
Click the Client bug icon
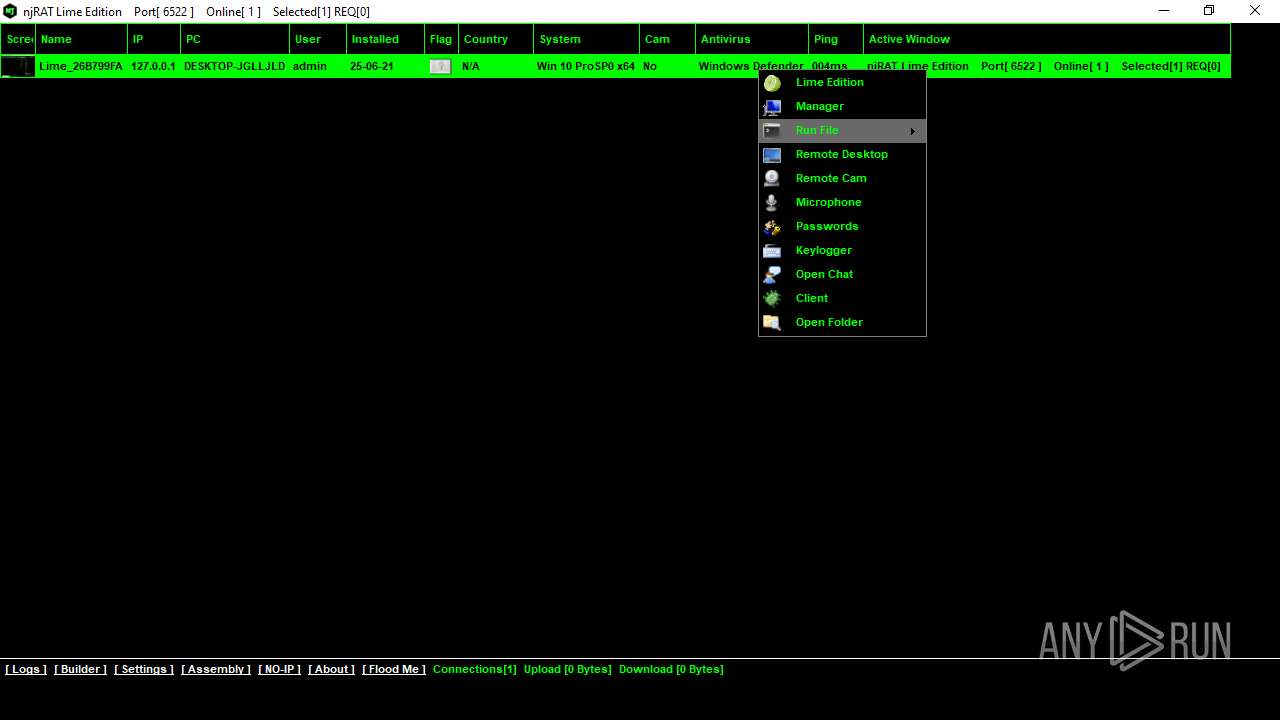tap(772, 299)
